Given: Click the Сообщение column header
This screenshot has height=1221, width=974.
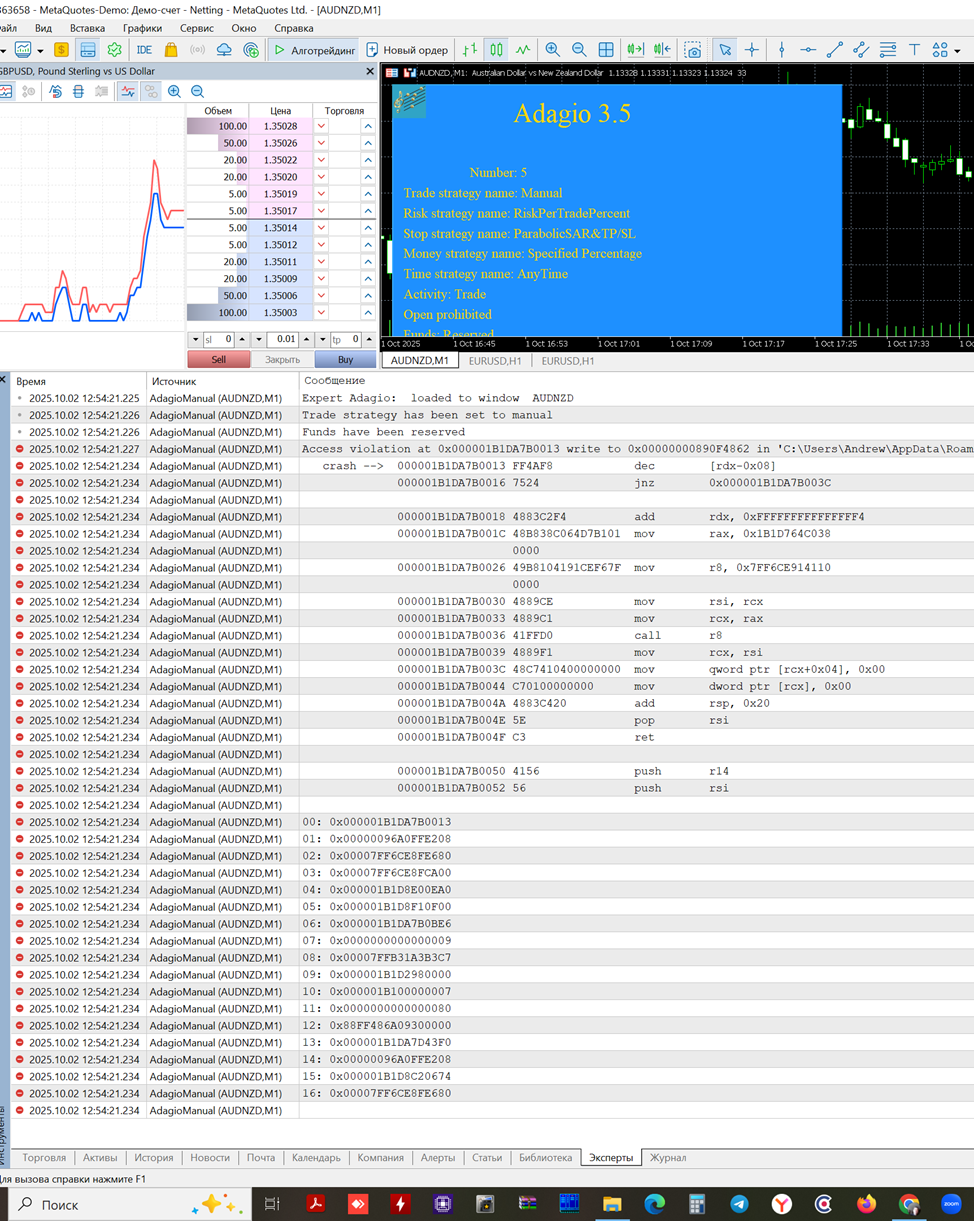Looking at the screenshot, I should tap(335, 381).
